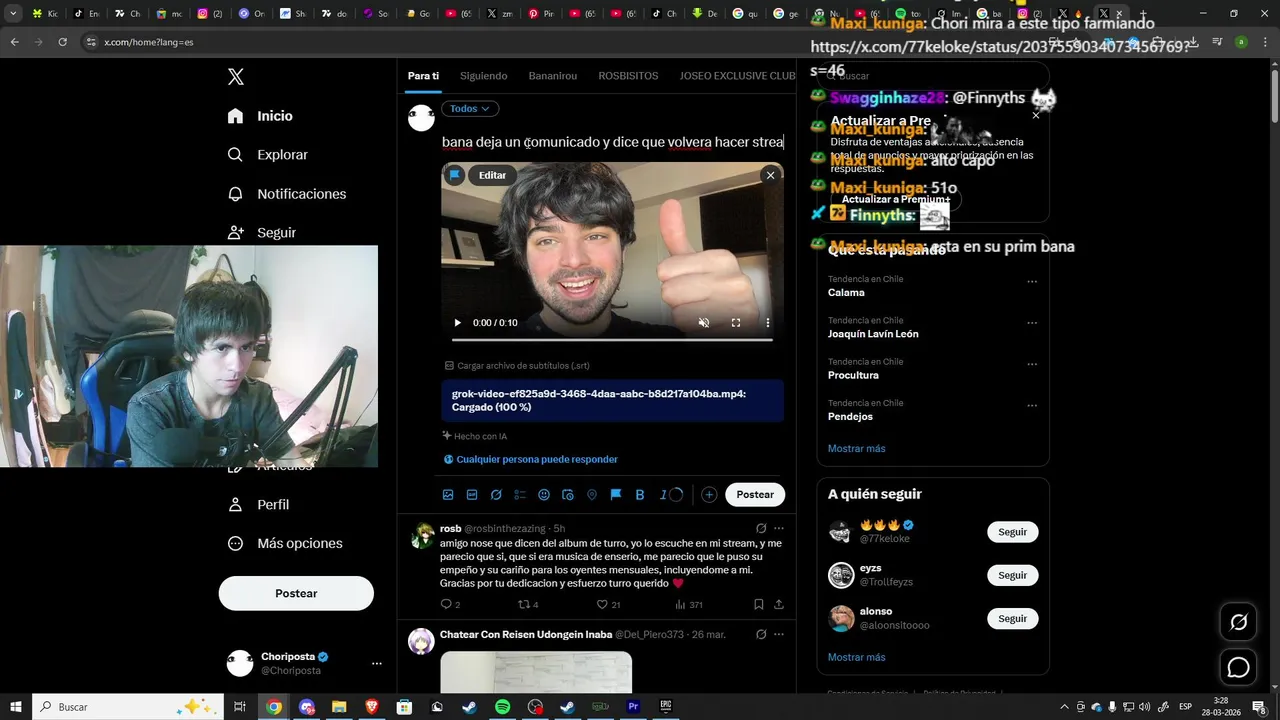Open Perfil in the sidebar
Viewport: 1280px width, 720px height.
(259, 505)
